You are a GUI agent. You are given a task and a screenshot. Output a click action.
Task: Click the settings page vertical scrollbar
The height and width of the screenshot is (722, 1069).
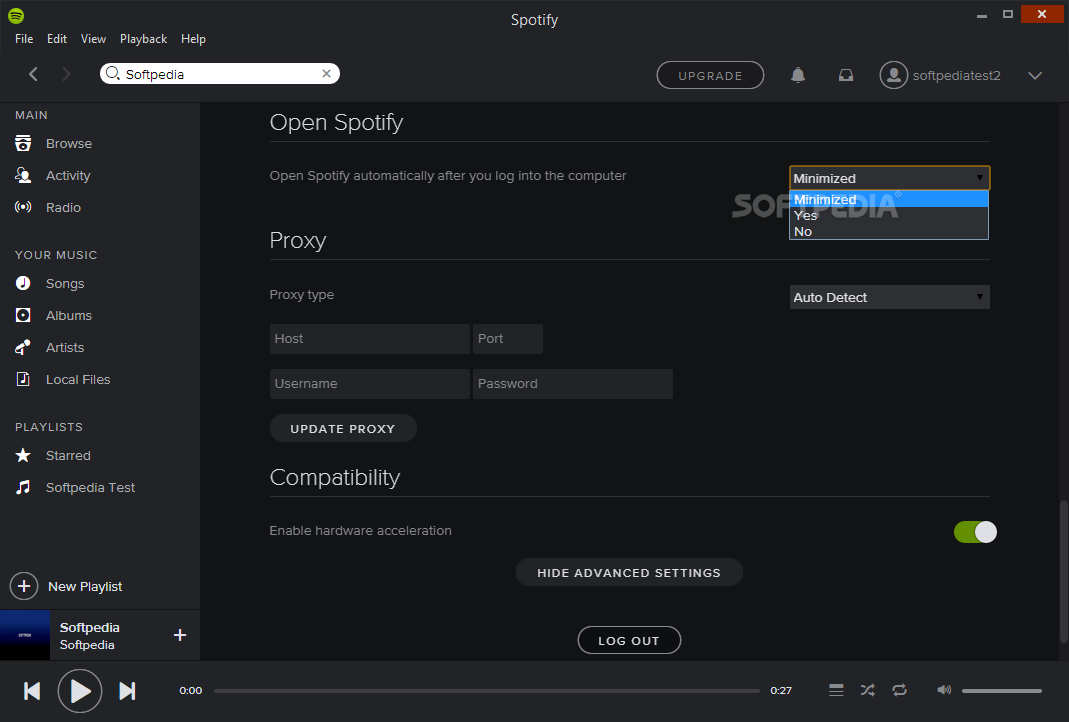pos(1062,571)
